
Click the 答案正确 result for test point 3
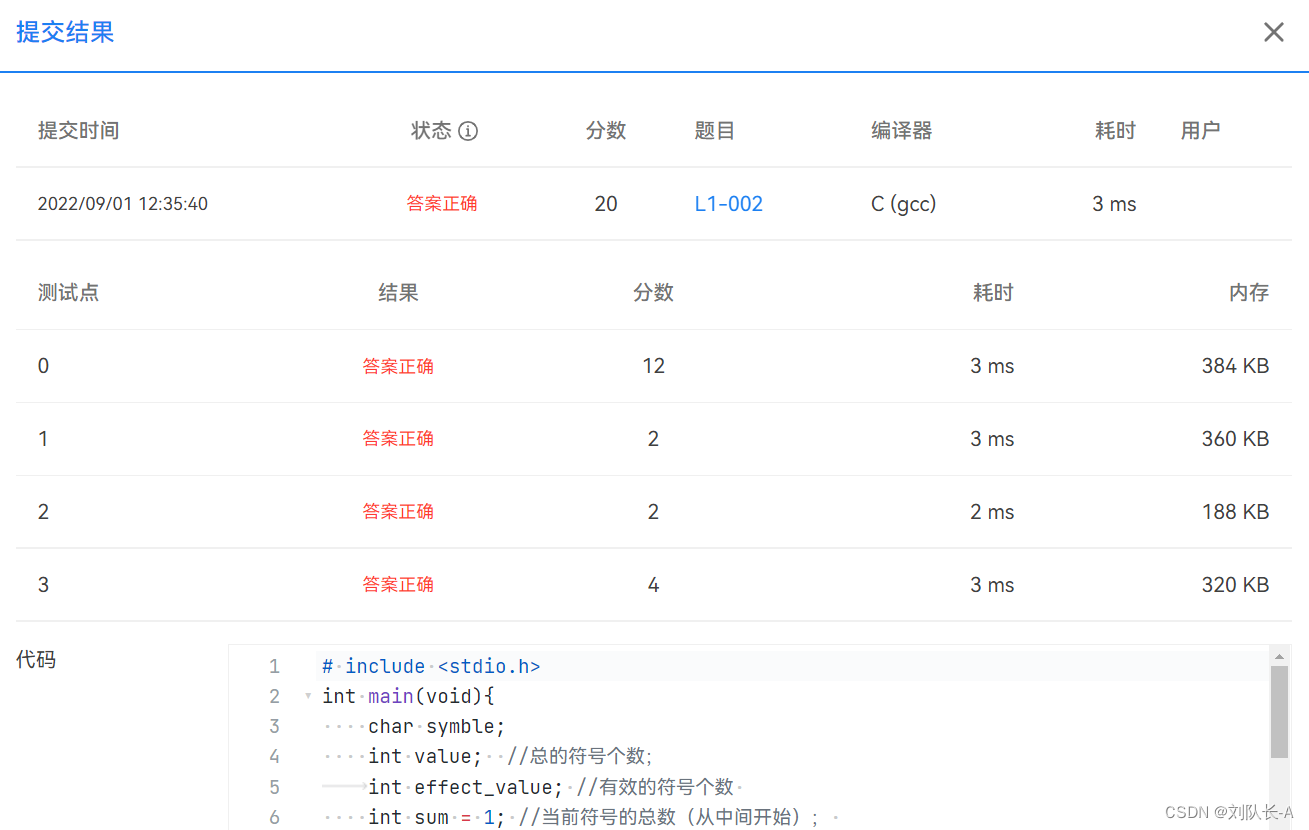pyautogui.click(x=398, y=584)
